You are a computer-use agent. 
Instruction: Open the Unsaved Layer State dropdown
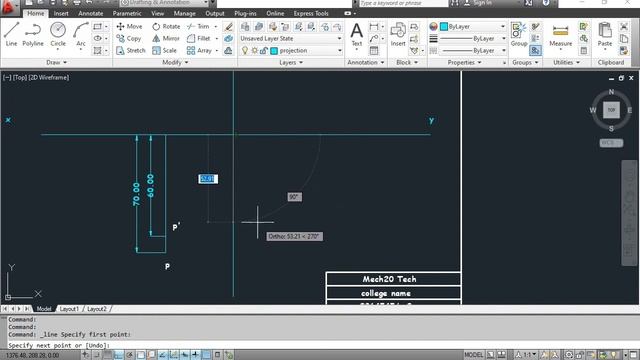pyautogui.click(x=291, y=38)
